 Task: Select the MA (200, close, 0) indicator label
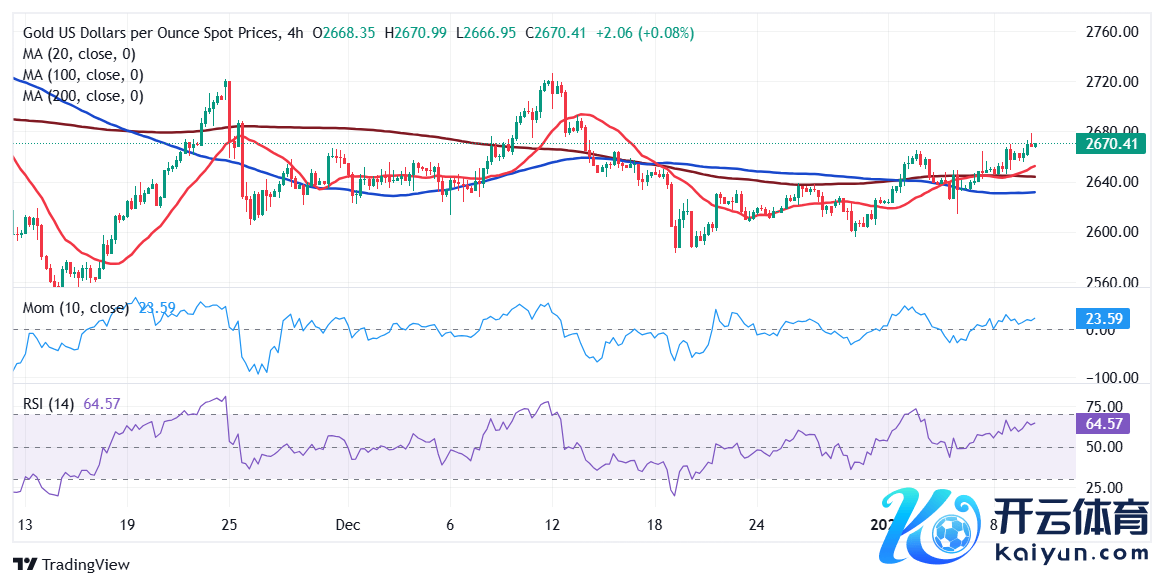(83, 96)
